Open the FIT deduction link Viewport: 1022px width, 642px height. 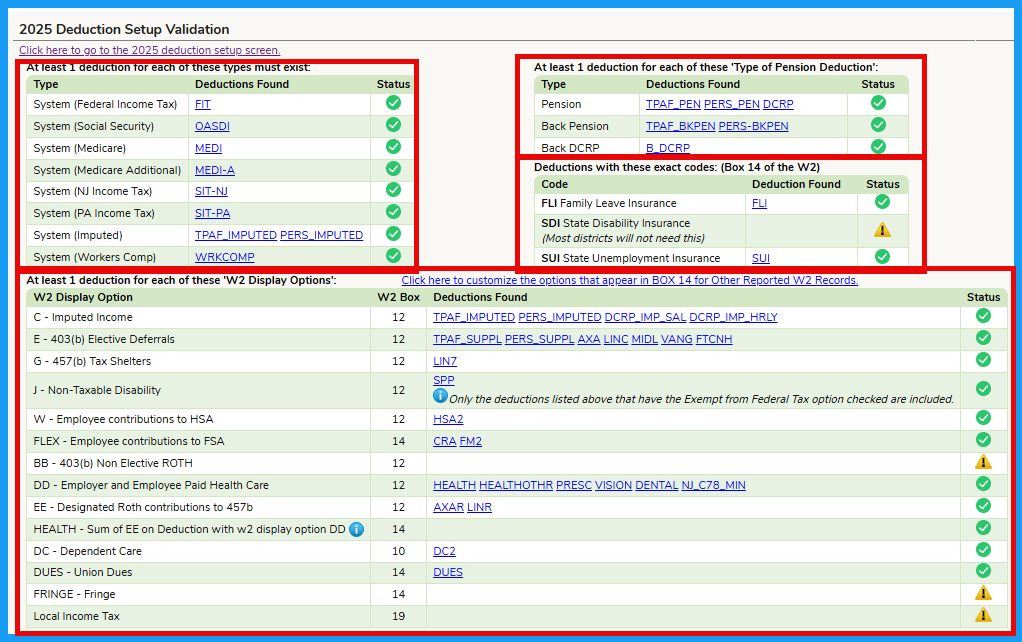pos(203,104)
